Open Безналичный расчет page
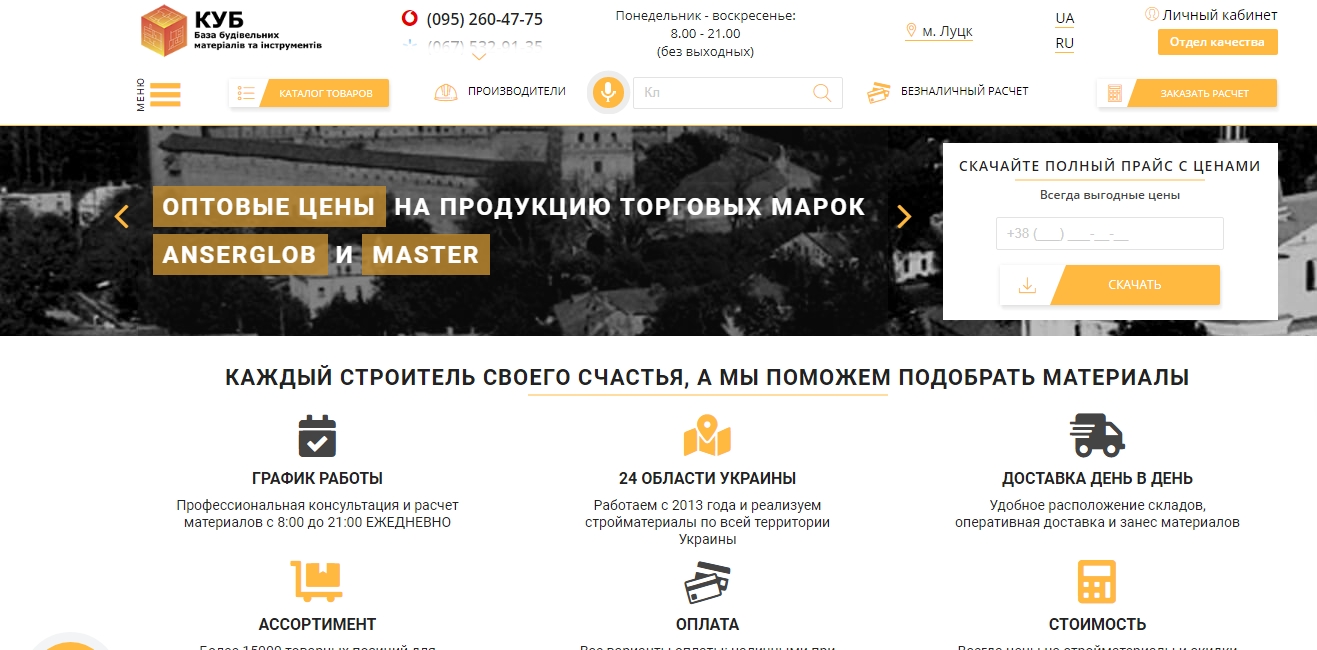The height and width of the screenshot is (650, 1317). 965,91
